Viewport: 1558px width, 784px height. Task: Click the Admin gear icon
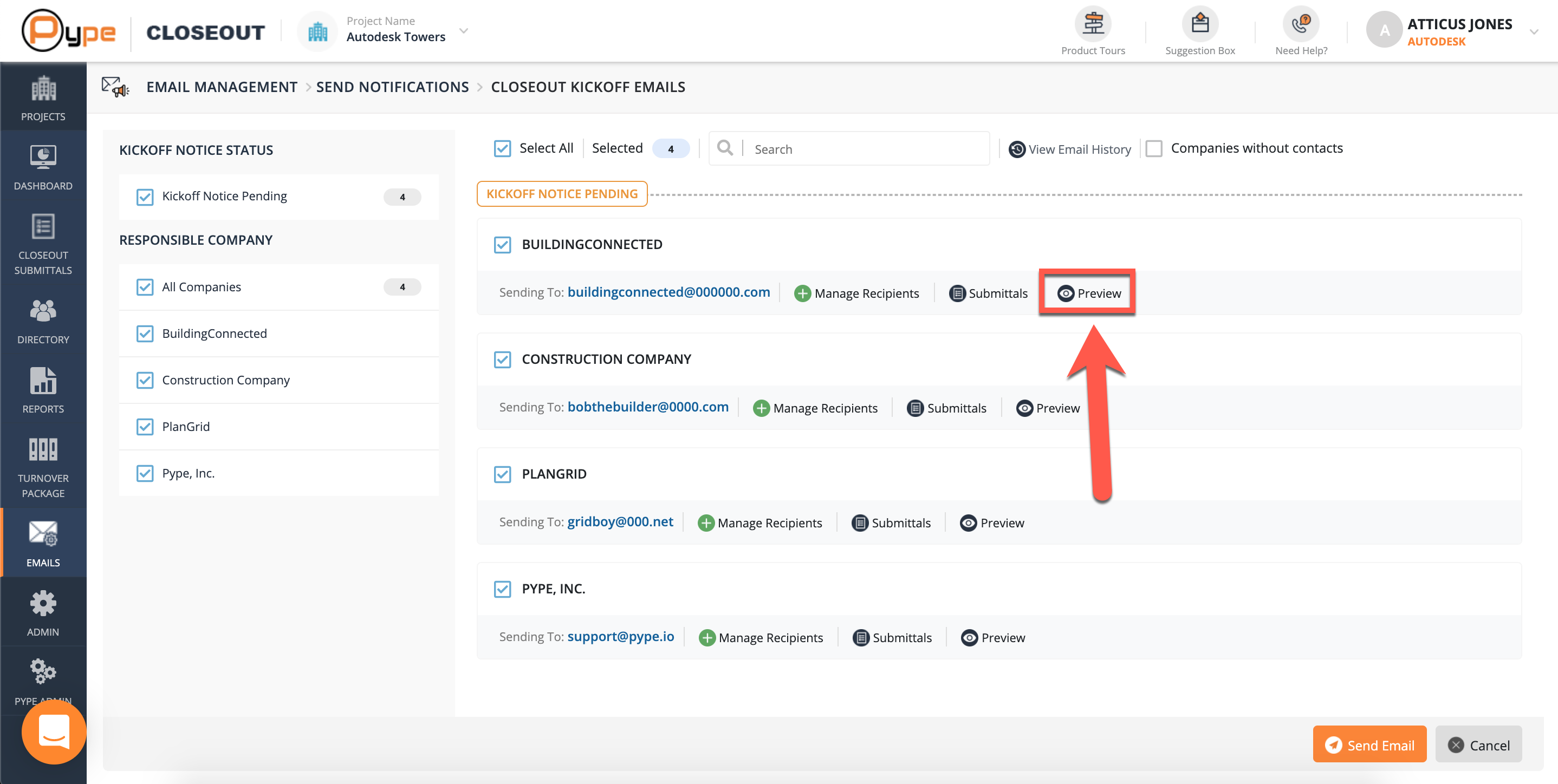43,604
